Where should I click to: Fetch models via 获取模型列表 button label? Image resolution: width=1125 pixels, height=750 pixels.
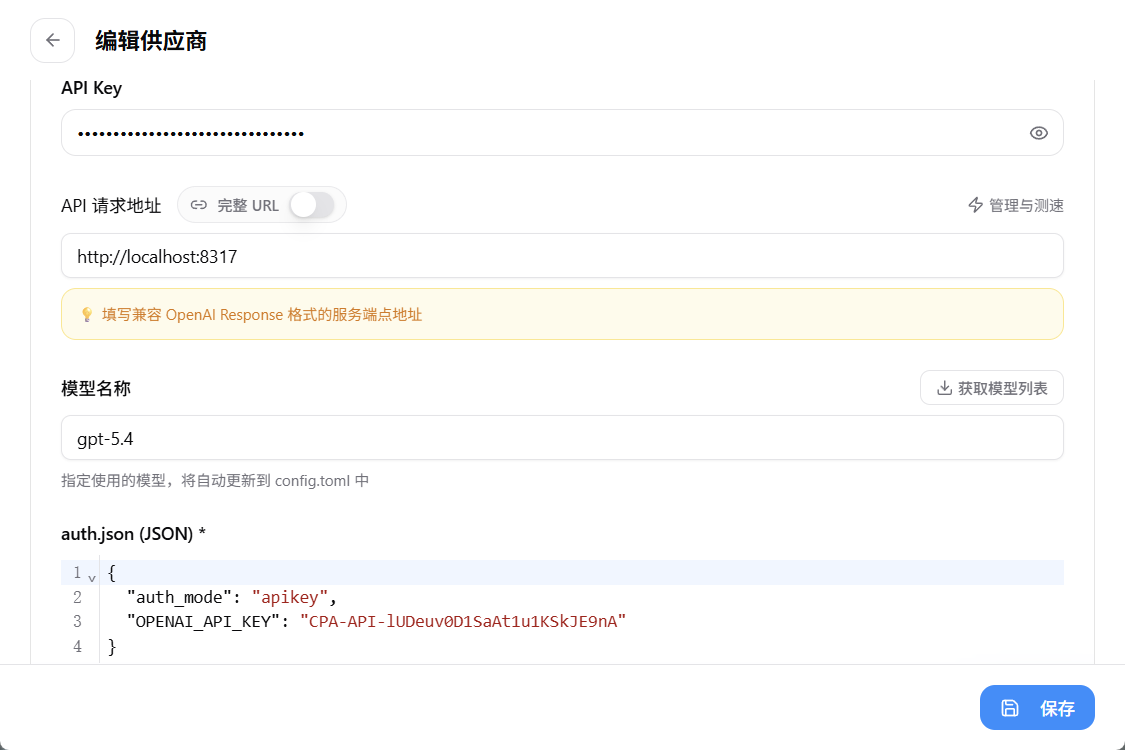click(1002, 388)
